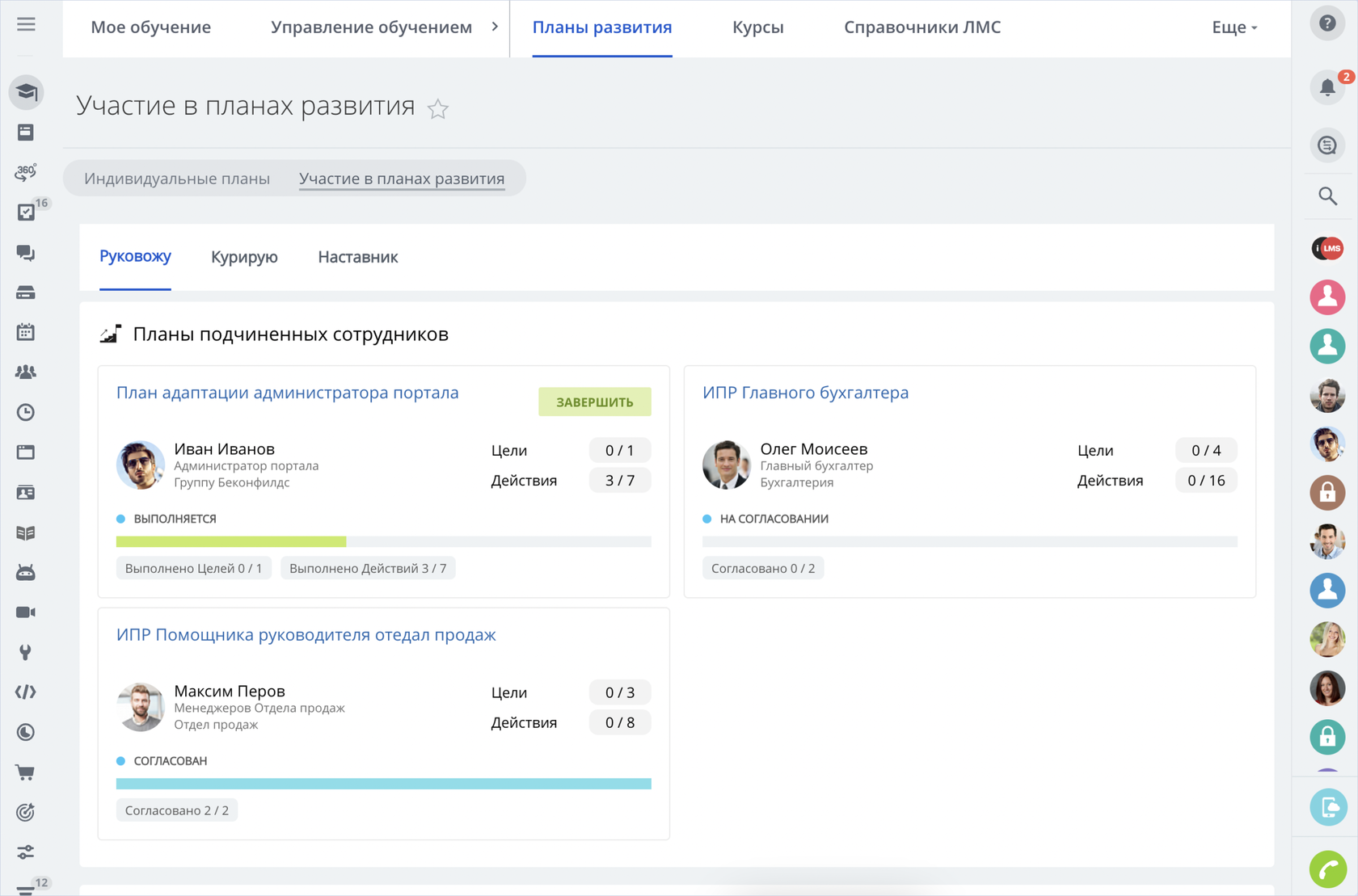Viewport: 1358px width, 896px height.
Task: Click the help question mark icon top right
Action: click(x=1326, y=23)
